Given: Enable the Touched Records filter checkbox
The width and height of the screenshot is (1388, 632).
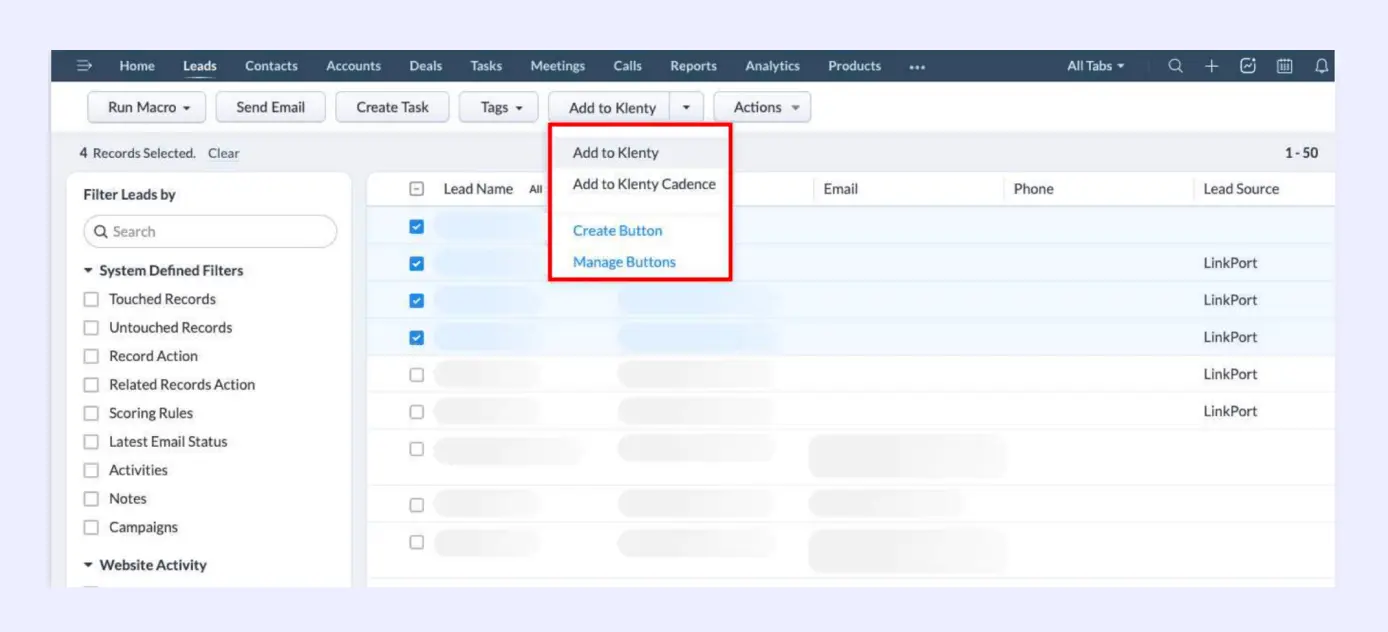Looking at the screenshot, I should (92, 299).
